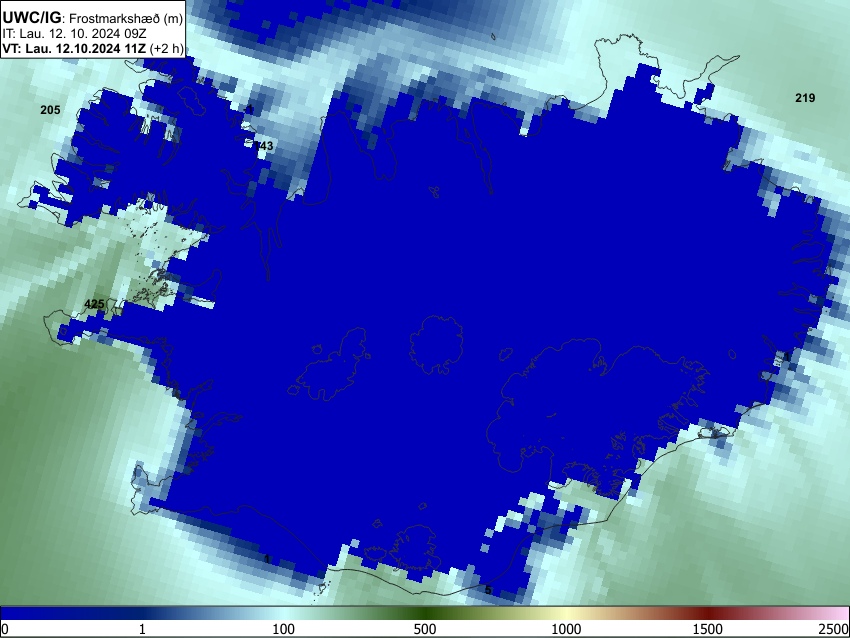
Task: Click the map value 5 near south coast
Action: point(488,590)
